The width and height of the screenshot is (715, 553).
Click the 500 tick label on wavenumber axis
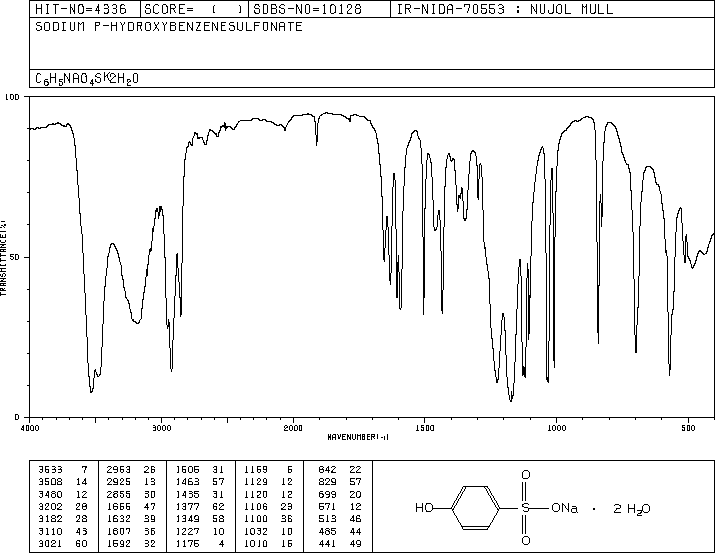tap(688, 428)
